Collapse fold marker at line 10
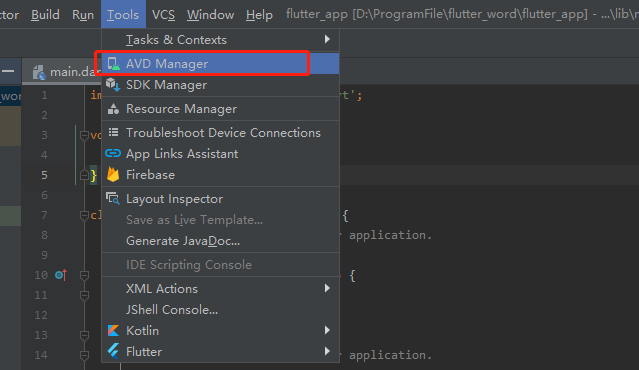Image resolution: width=639 pixels, height=370 pixels. coord(84,275)
